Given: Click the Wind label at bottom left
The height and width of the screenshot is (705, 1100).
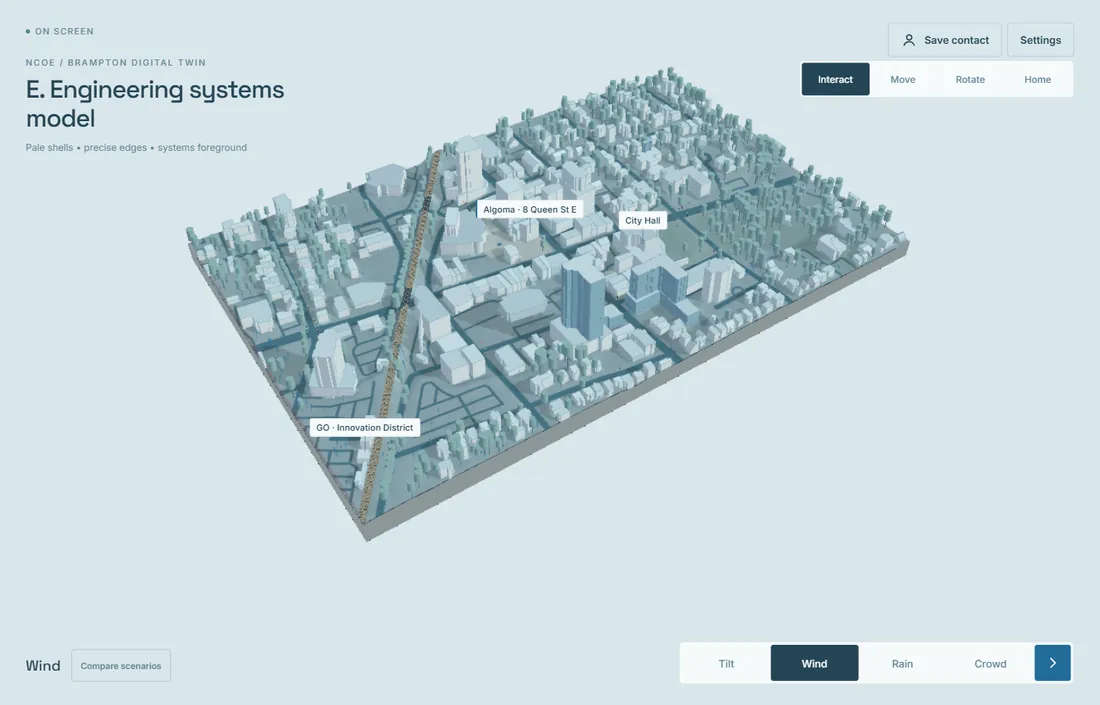Looking at the screenshot, I should (x=43, y=666).
